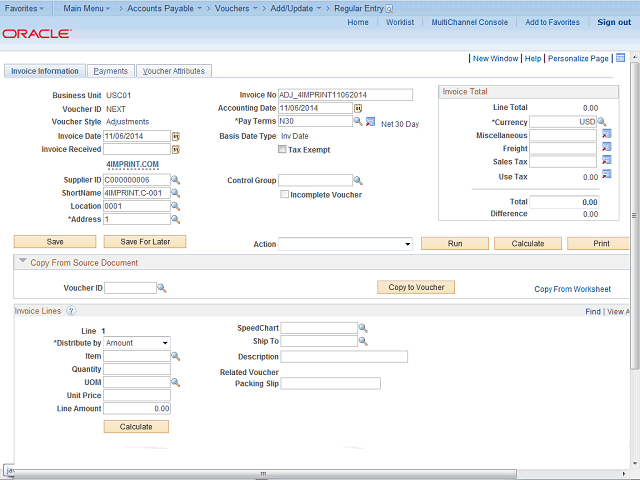Check the Incomplete Voucher checkbox
640x480 pixels.
(284, 194)
